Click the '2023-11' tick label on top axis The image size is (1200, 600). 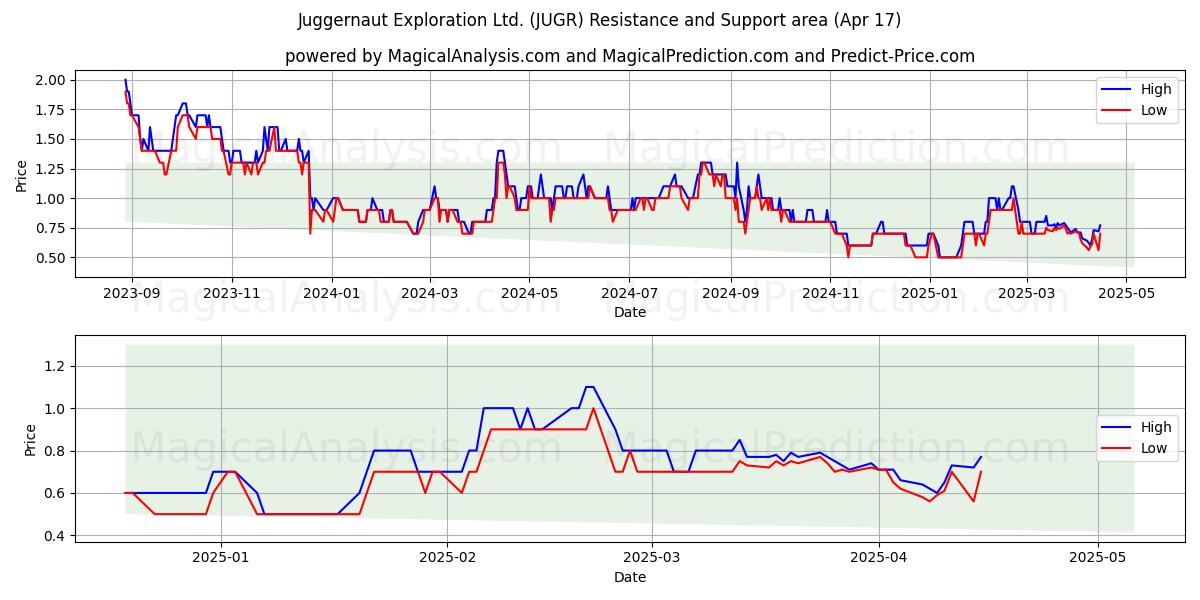tap(232, 294)
